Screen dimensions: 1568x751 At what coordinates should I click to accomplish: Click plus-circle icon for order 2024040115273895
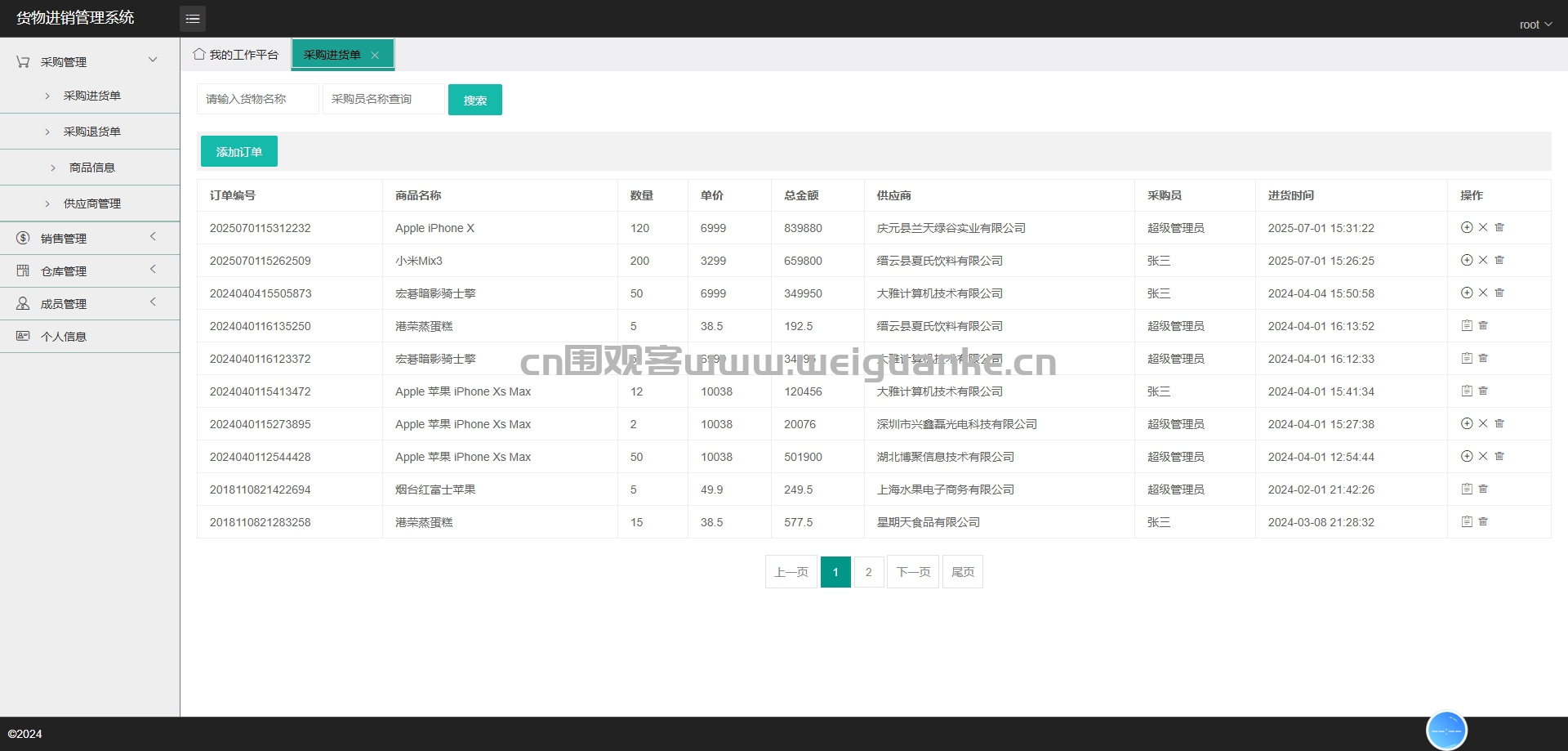1467,424
